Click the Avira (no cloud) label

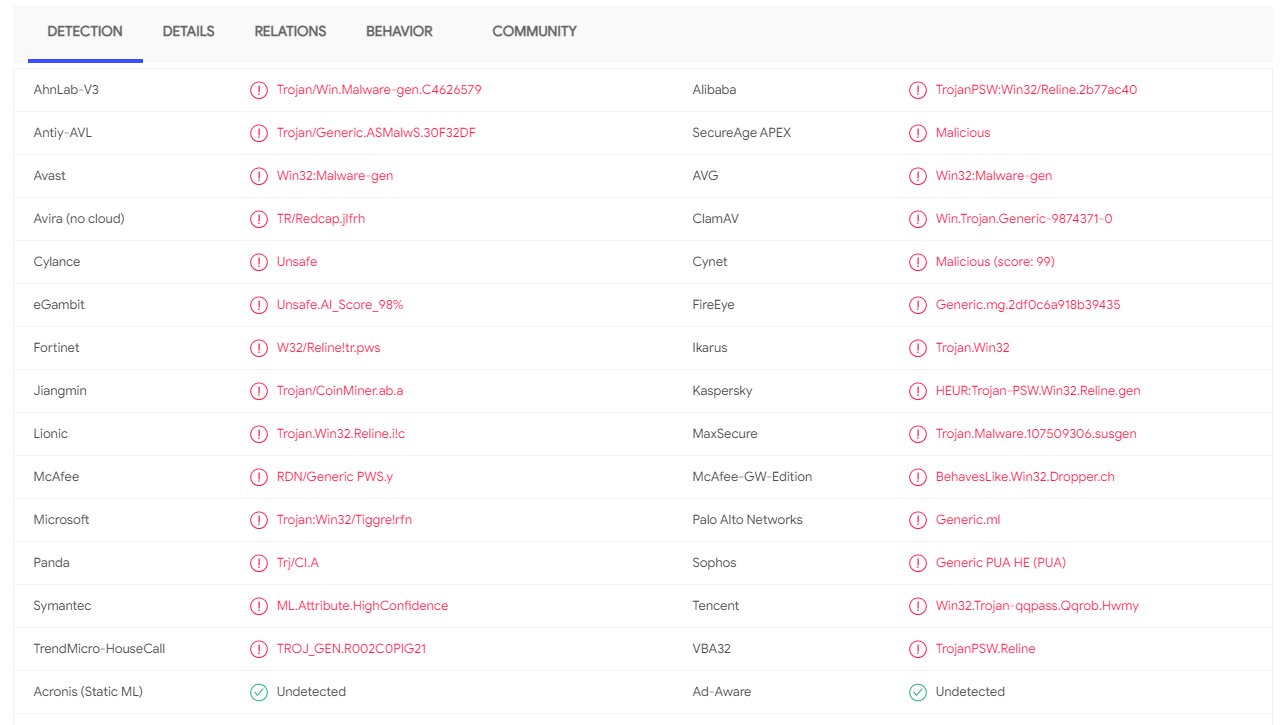pyautogui.click(x=79, y=219)
